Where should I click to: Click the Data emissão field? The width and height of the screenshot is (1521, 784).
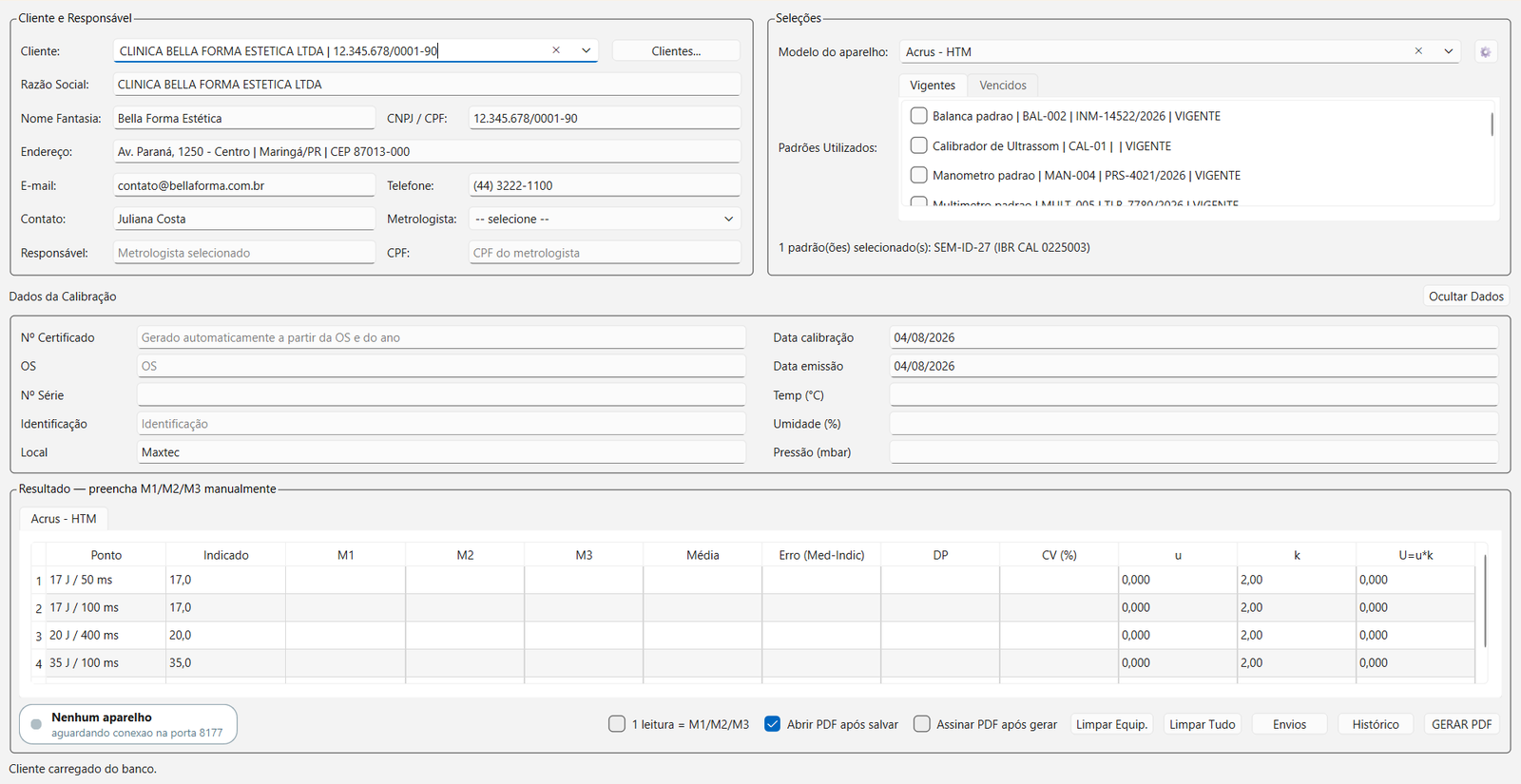pos(1194,366)
